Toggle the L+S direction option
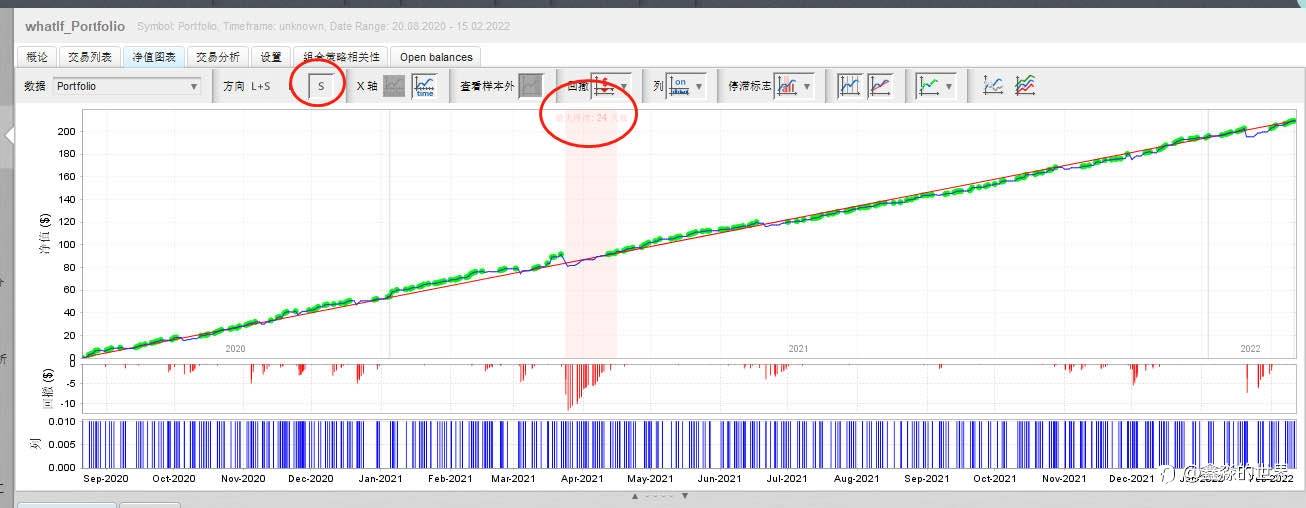Screen dimensions: 1306x508 pyautogui.click(x=260, y=87)
